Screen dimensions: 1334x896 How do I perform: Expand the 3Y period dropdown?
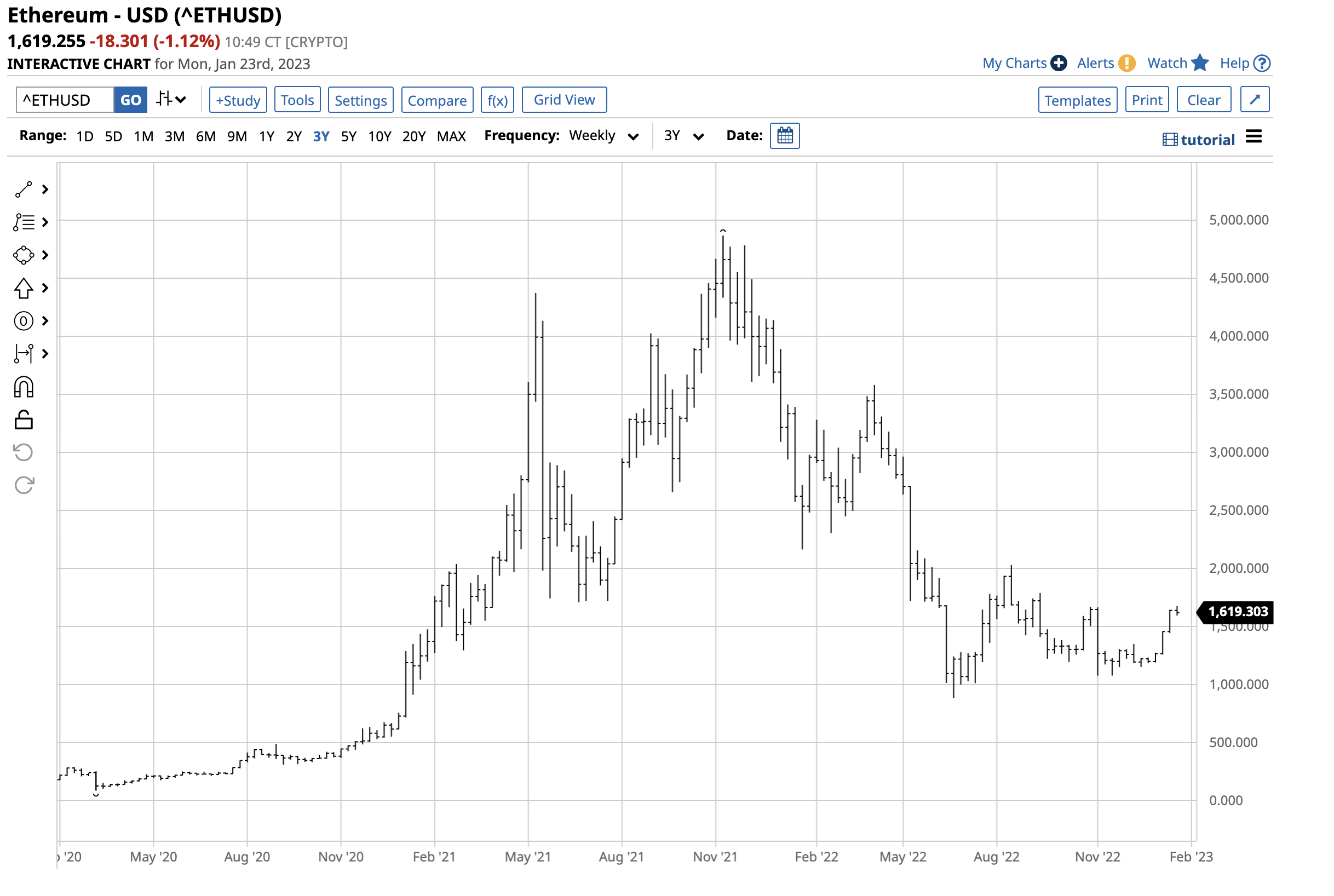pyautogui.click(x=684, y=136)
